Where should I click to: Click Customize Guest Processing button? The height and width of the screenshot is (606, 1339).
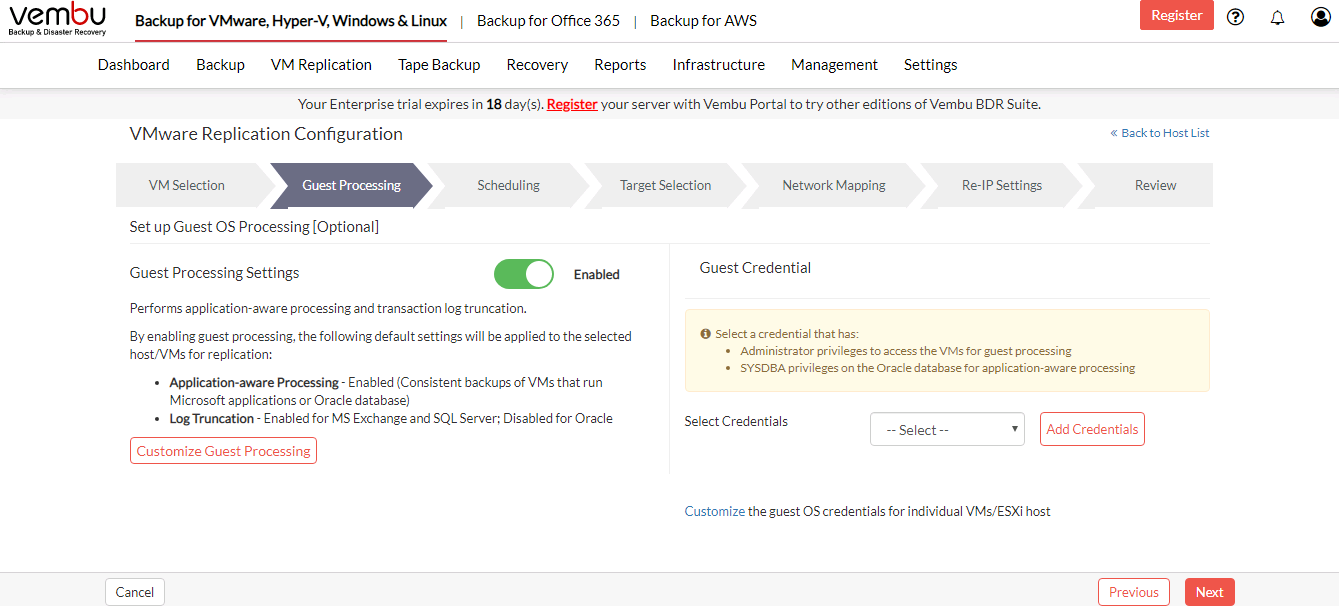(223, 451)
